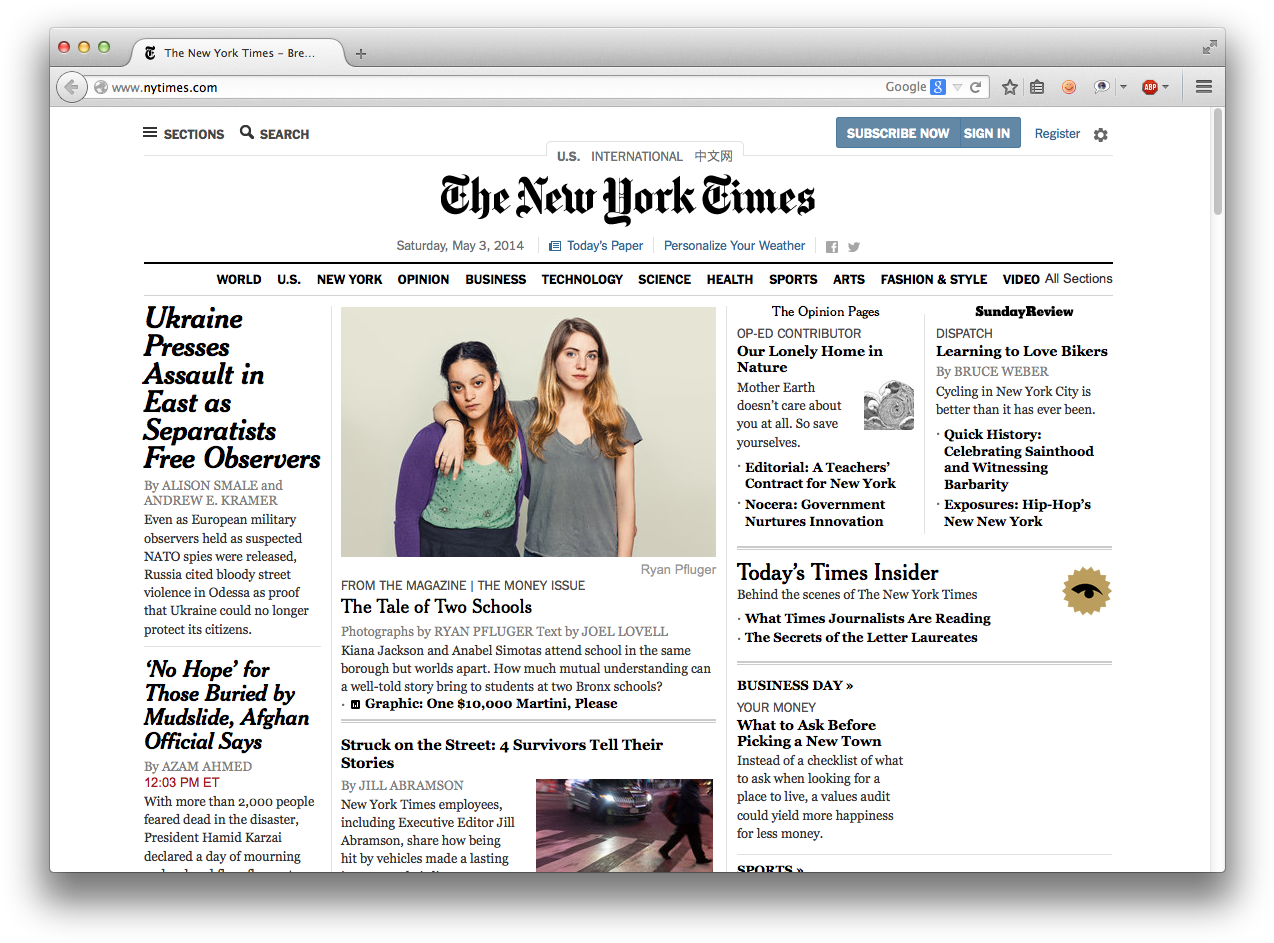Click Sign In button
Image resolution: width=1274 pixels, height=943 pixels.
click(x=988, y=133)
